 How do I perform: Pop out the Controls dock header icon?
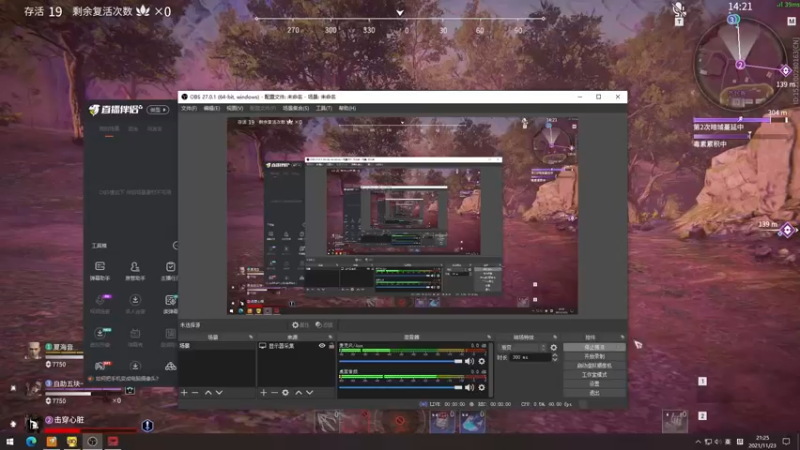622,337
